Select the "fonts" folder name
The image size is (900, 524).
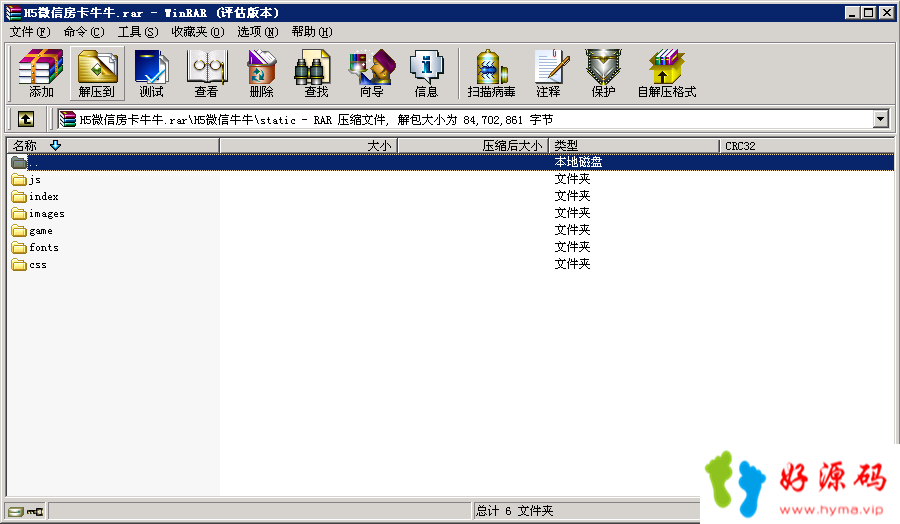[x=44, y=247]
